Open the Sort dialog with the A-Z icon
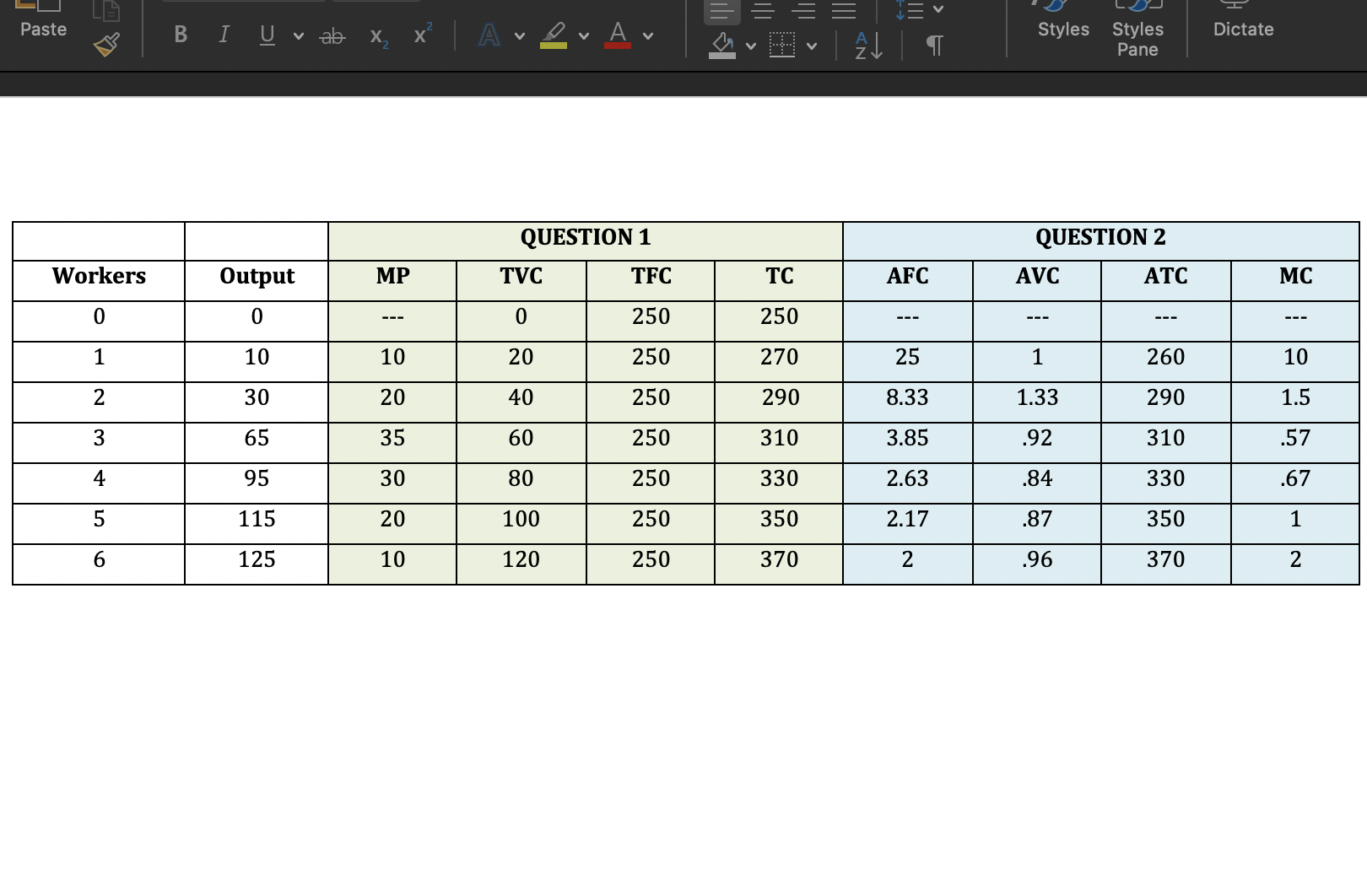The width and height of the screenshot is (1367, 896). [866, 46]
